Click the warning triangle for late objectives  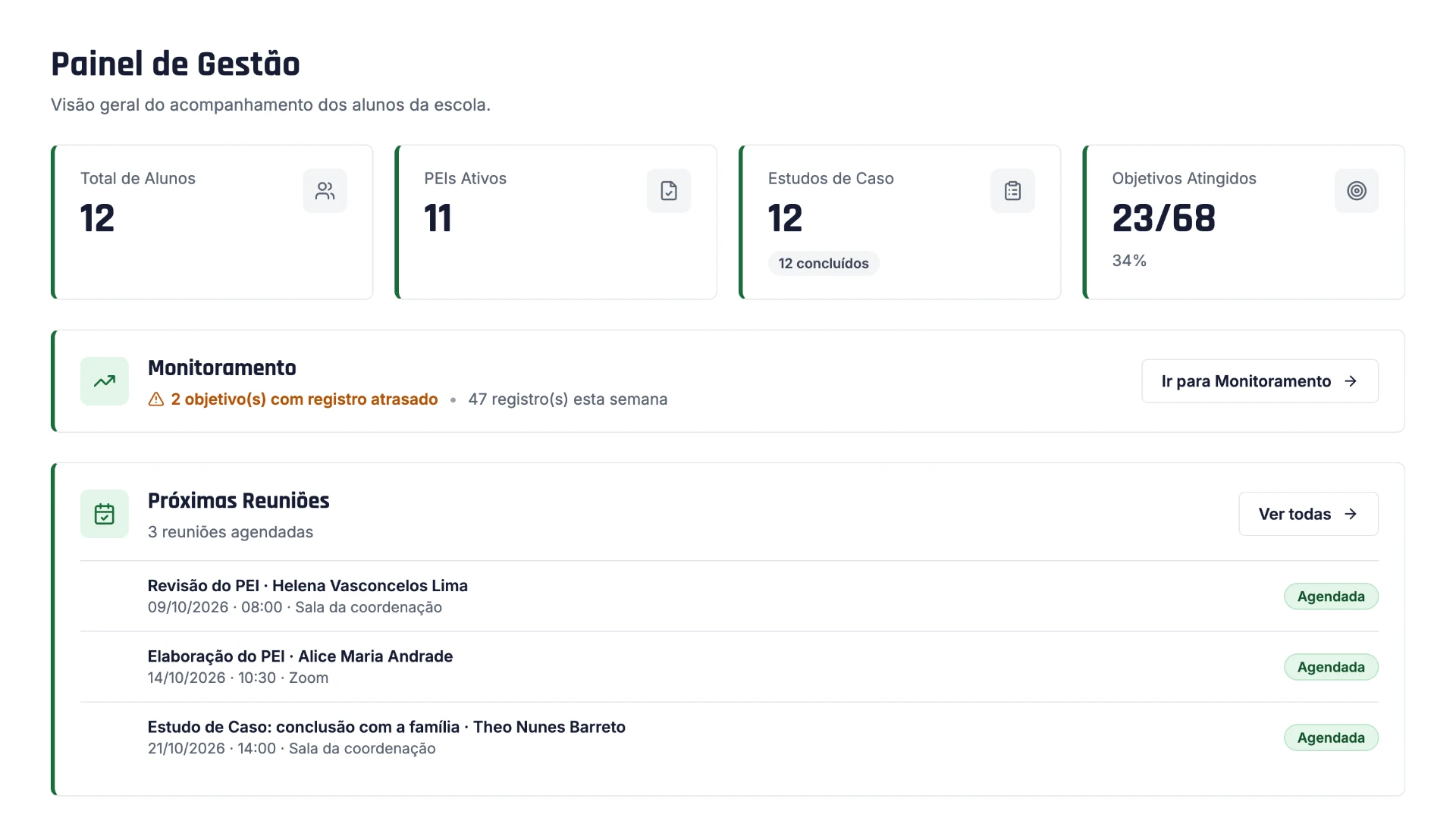(156, 399)
